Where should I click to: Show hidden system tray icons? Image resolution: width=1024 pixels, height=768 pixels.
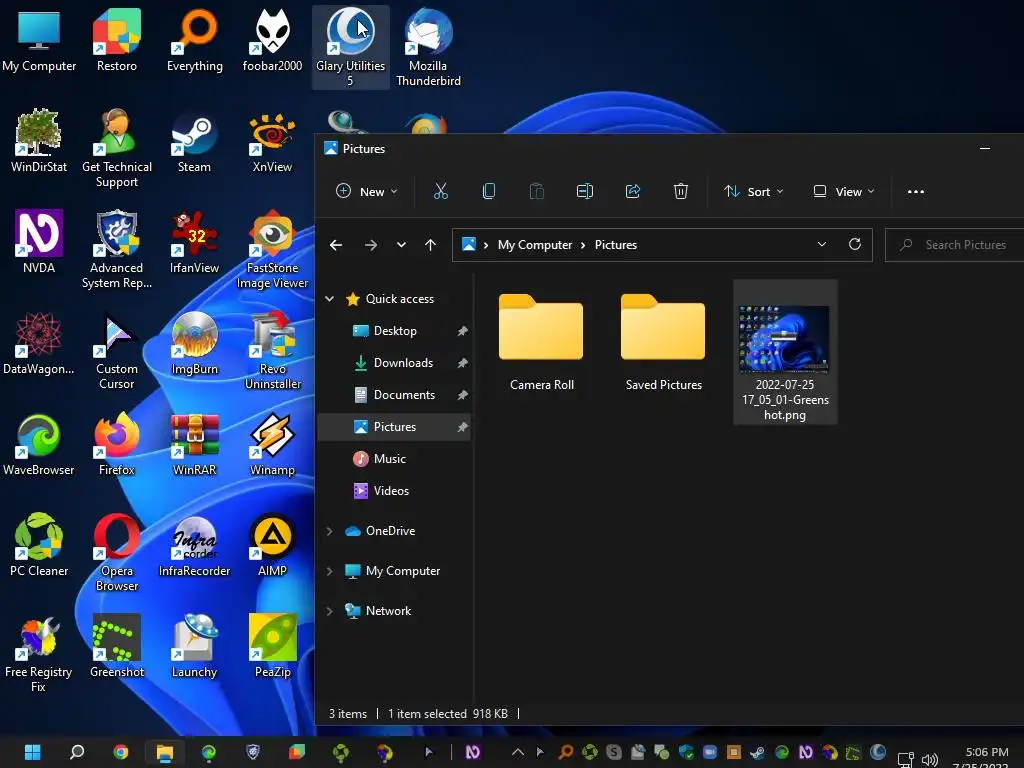coord(517,752)
